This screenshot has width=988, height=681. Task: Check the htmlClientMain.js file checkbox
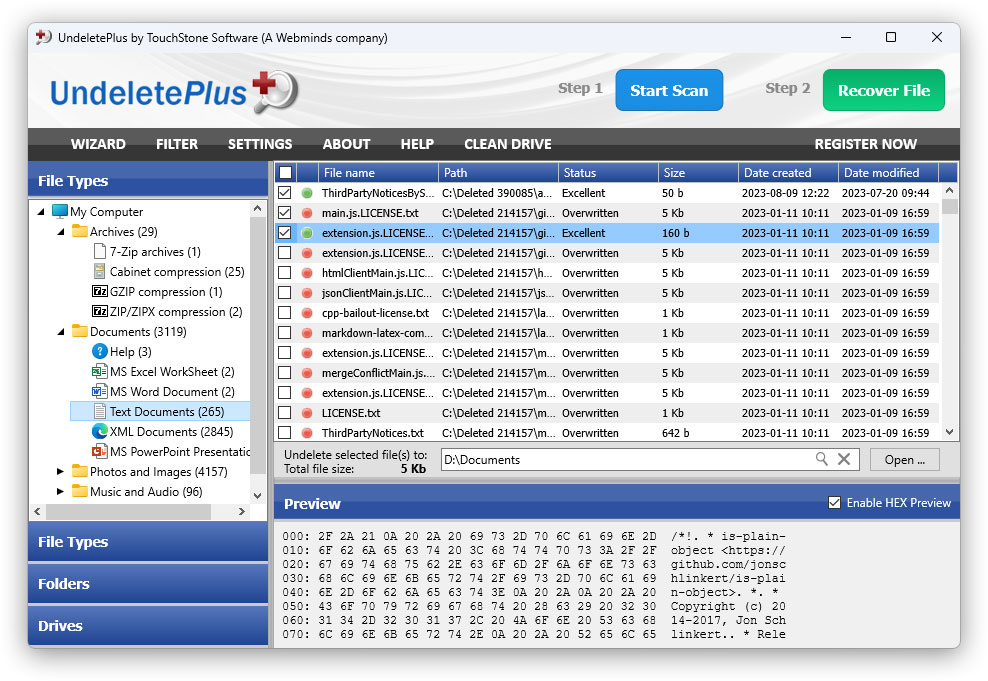coord(285,273)
